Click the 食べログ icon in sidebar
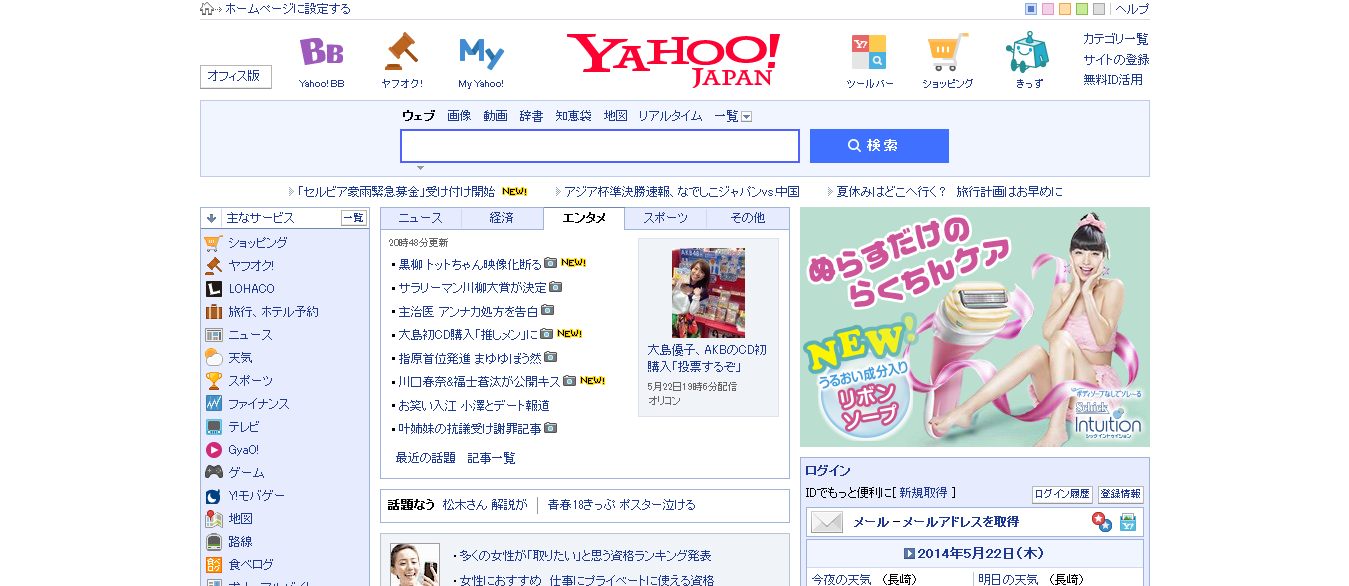Viewport: 1349px width, 586px height. pos(213,565)
